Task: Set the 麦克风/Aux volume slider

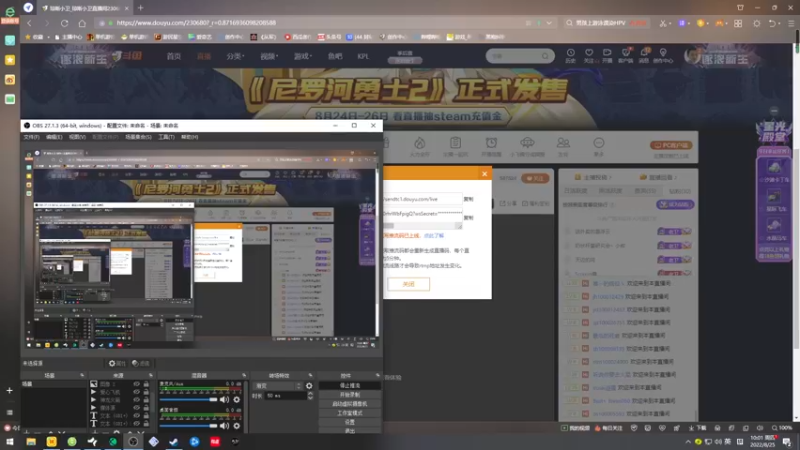Action: point(189,399)
